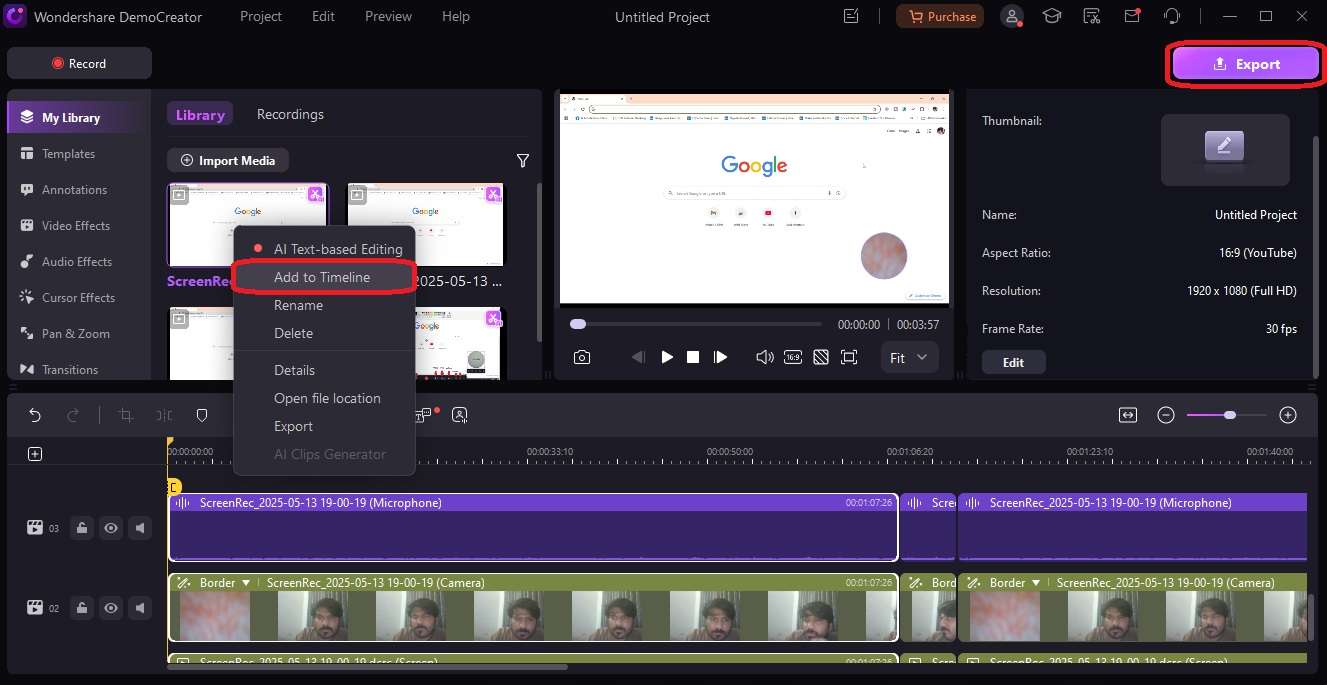Viewport: 1327px width, 685px height.
Task: Zoom out the timeline with minus button
Action: pyautogui.click(x=1166, y=415)
